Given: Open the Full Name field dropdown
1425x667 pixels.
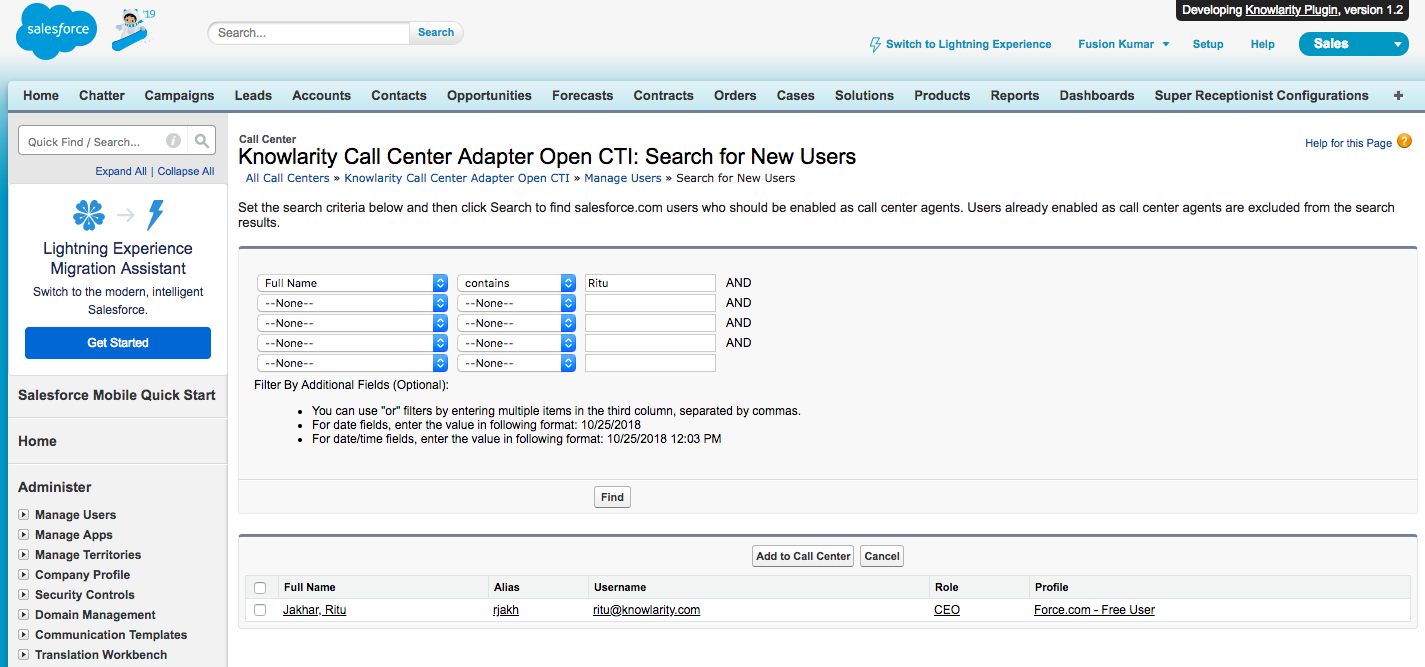Looking at the screenshot, I should pos(352,283).
